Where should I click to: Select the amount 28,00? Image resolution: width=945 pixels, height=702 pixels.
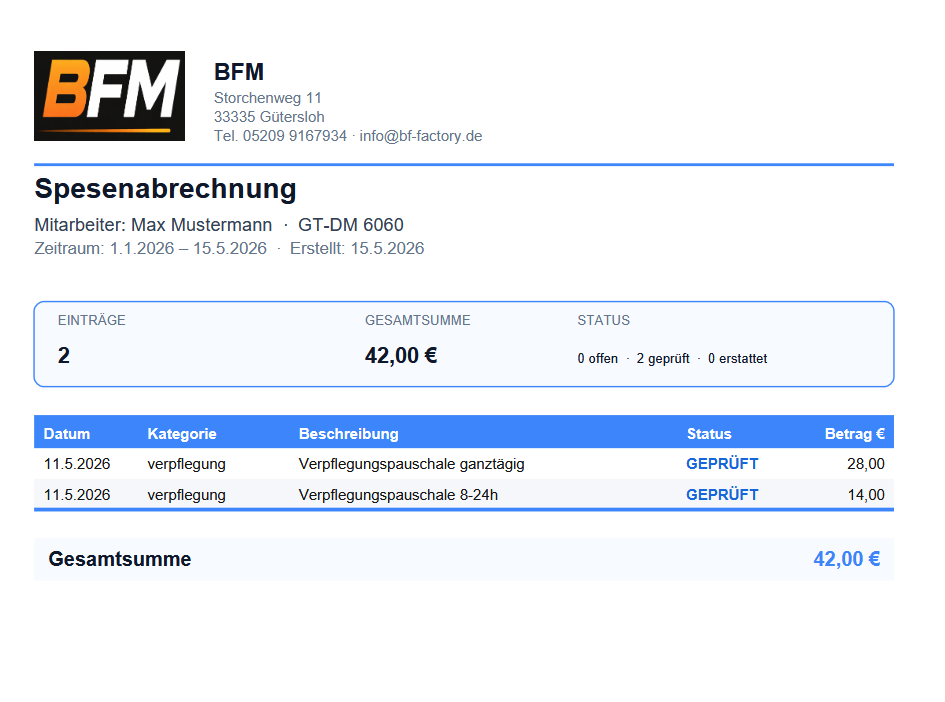[x=866, y=464]
